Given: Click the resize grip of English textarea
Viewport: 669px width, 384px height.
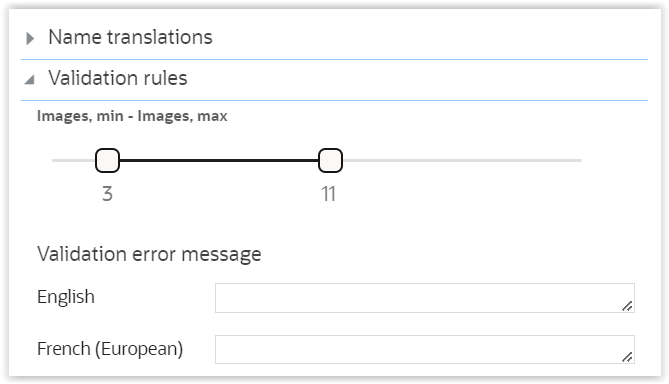Looking at the screenshot, I should pyautogui.click(x=627, y=306).
